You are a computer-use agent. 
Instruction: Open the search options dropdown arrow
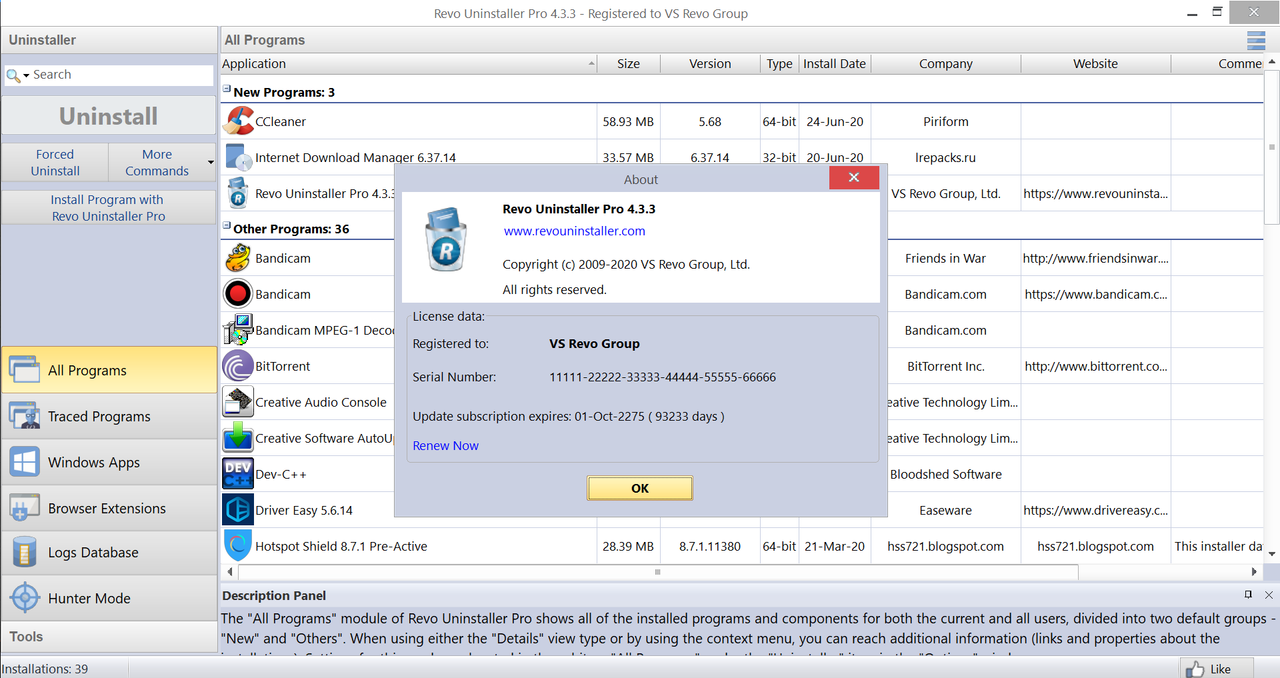pos(27,75)
